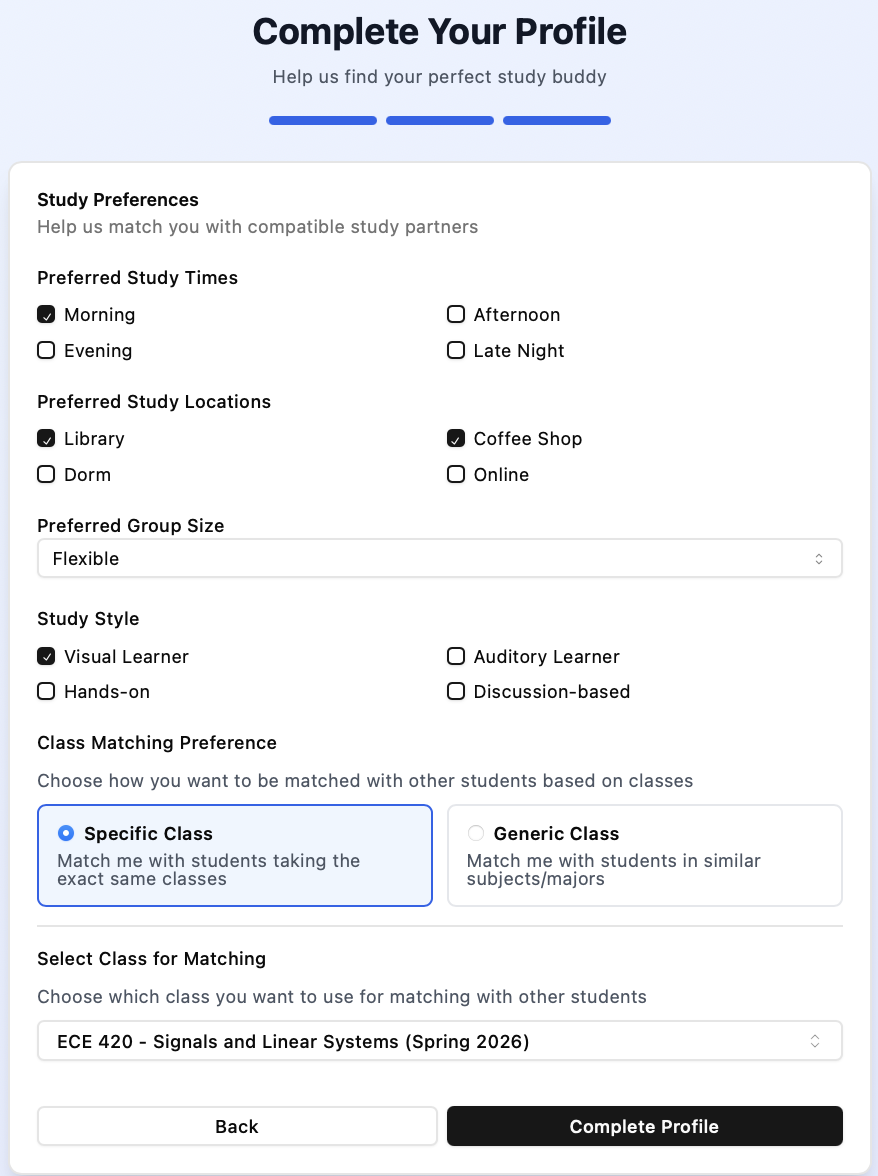This screenshot has height=1176, width=878.
Task: Deselect the Coffee Shop location checkbox
Action: click(x=456, y=439)
